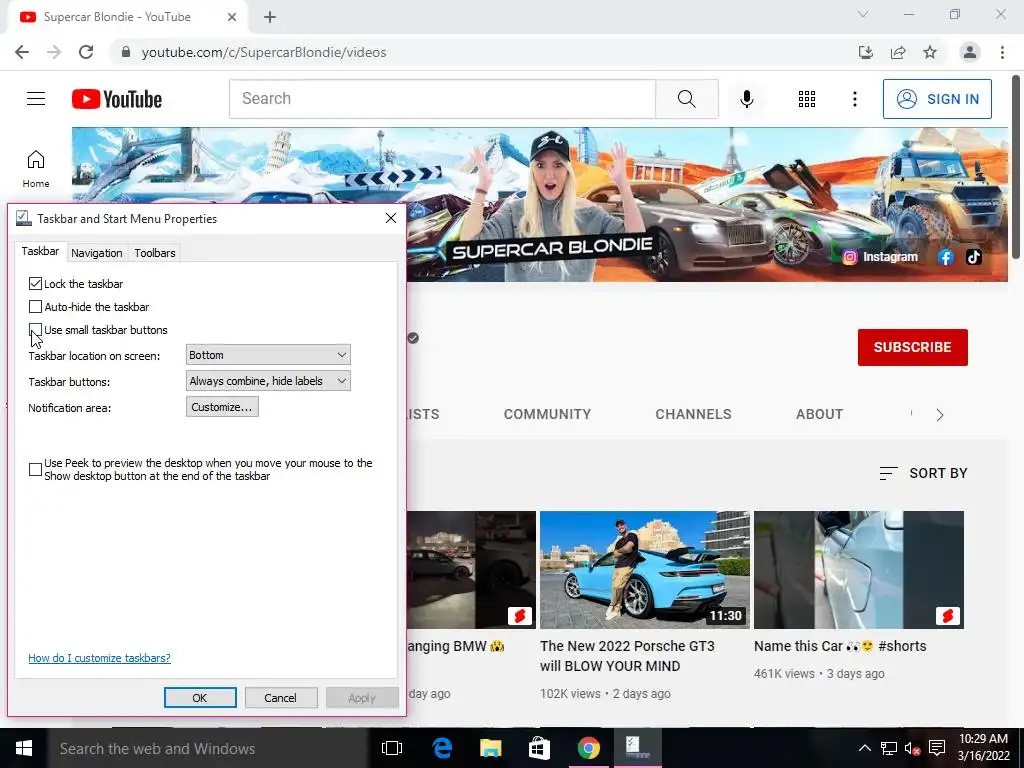Open the Store from the taskbar
Screen dimensions: 1024x768
point(539,748)
